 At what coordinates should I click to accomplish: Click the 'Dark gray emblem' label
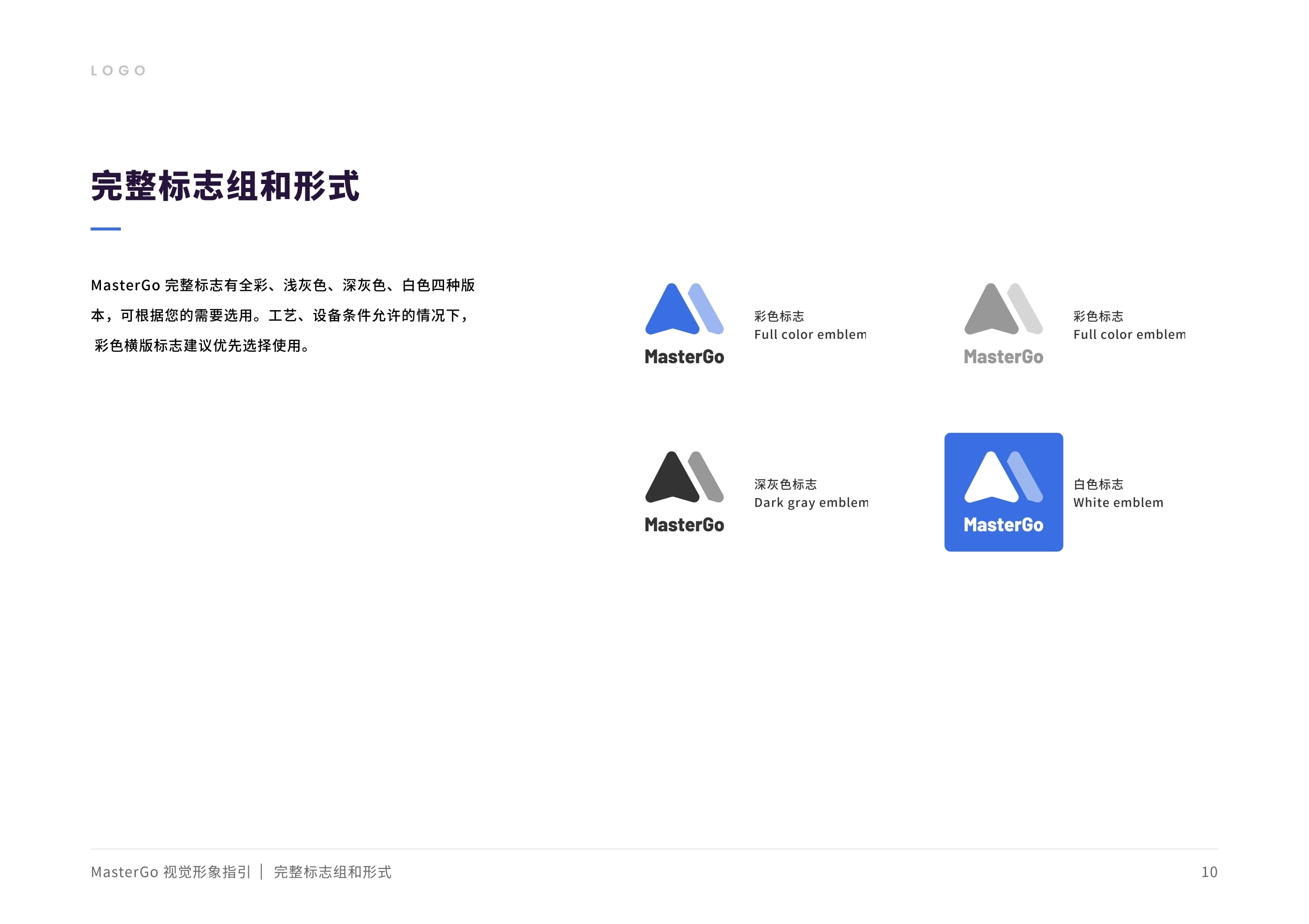tap(811, 503)
